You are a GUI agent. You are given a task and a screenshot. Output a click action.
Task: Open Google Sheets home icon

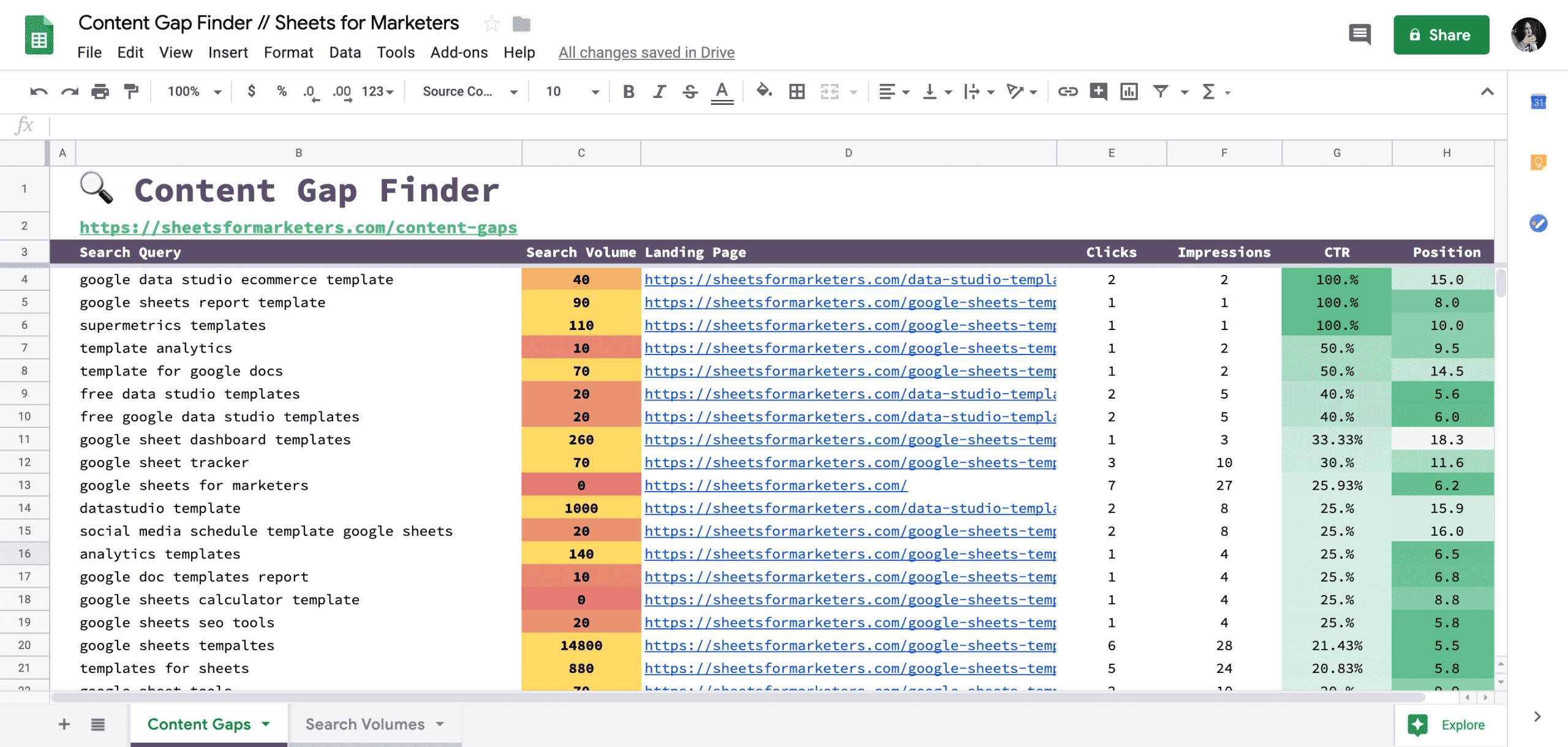pyautogui.click(x=39, y=35)
